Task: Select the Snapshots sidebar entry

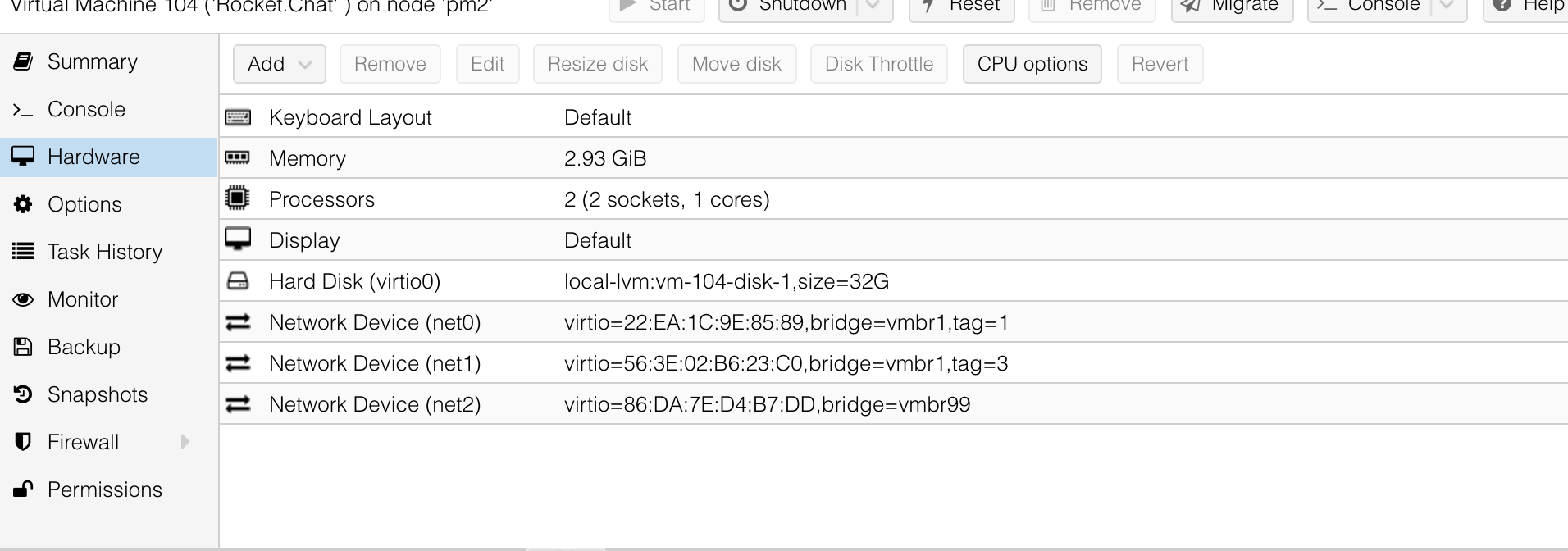Action: 98,394
